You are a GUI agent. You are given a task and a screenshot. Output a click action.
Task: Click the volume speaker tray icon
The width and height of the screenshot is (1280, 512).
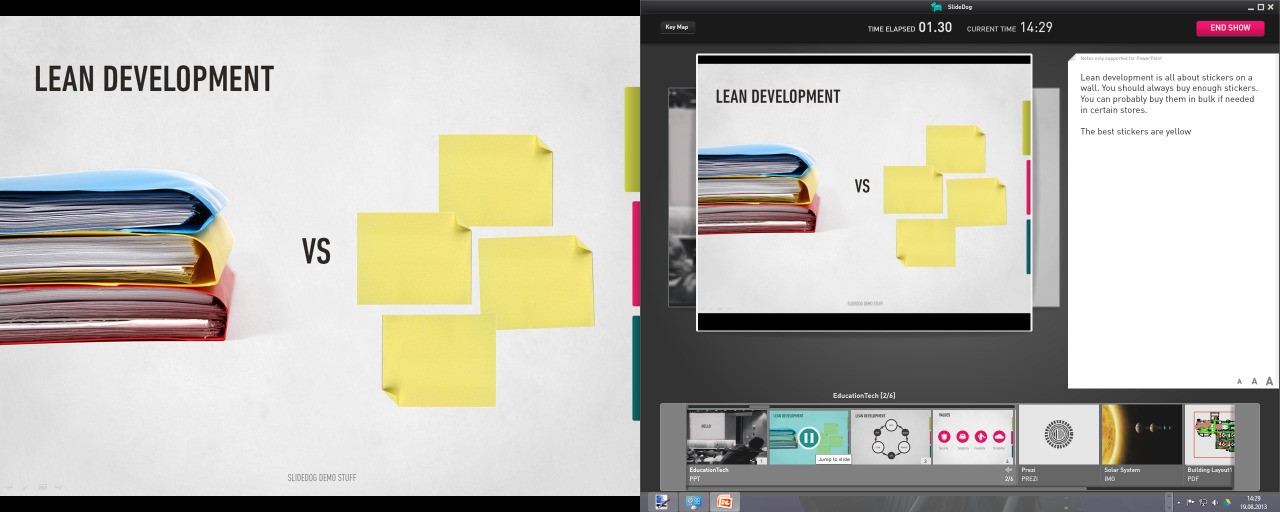point(1215,502)
